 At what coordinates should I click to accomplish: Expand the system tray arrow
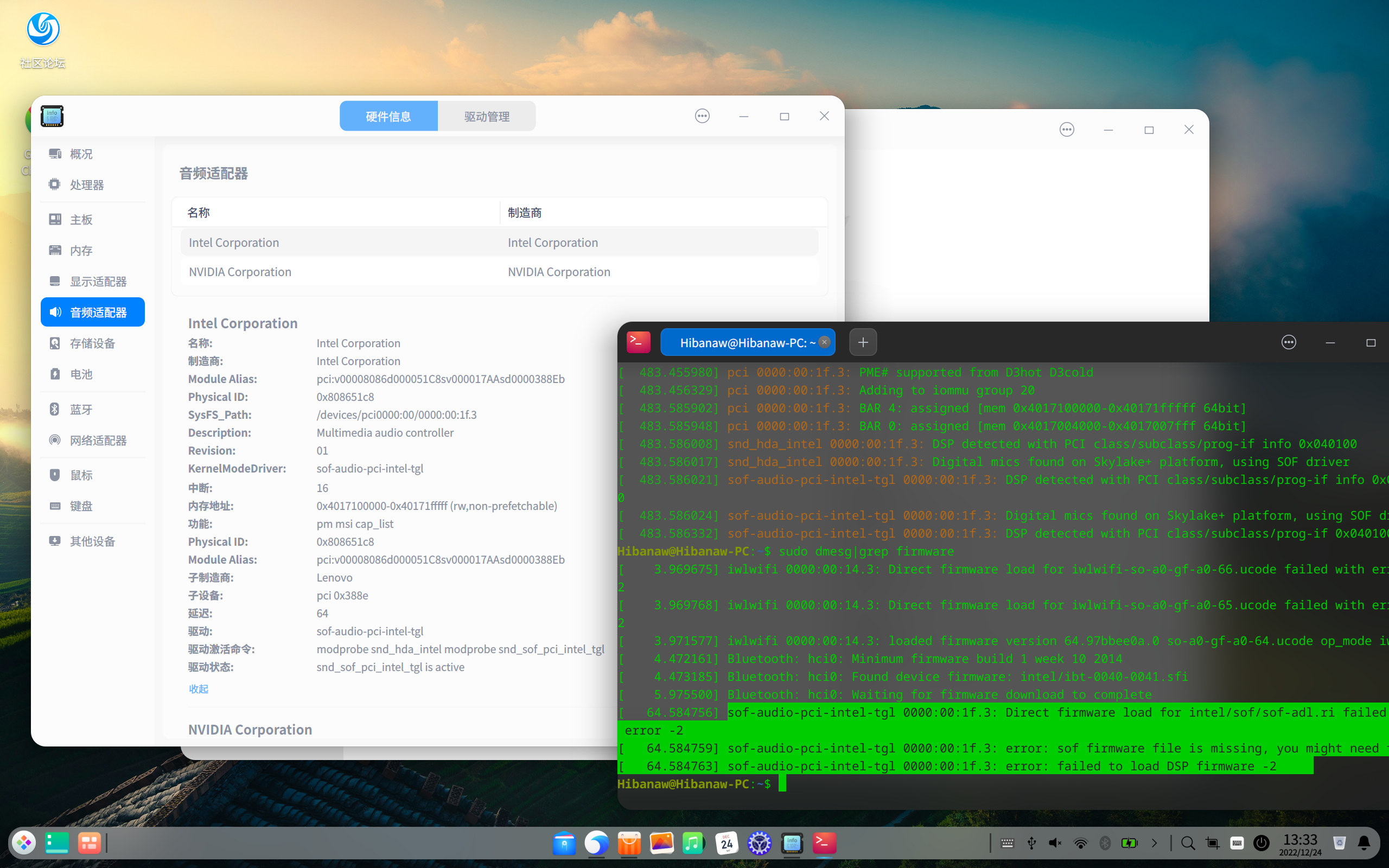pos(1154,843)
